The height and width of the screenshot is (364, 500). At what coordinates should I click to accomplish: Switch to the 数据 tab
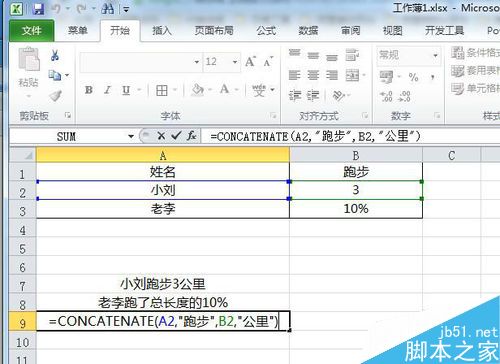click(x=308, y=31)
